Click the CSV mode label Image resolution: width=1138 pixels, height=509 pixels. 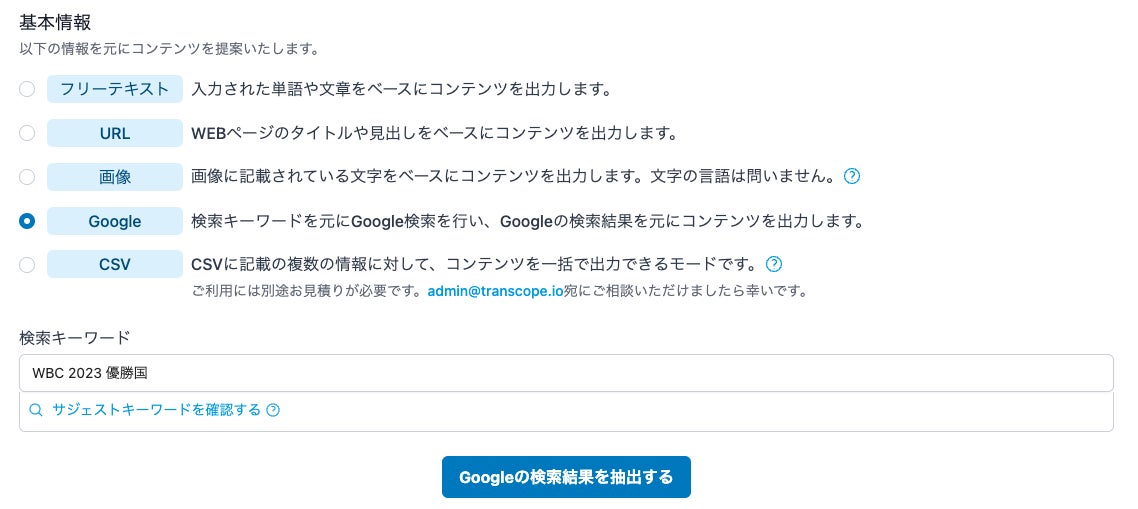pyautogui.click(x=115, y=265)
